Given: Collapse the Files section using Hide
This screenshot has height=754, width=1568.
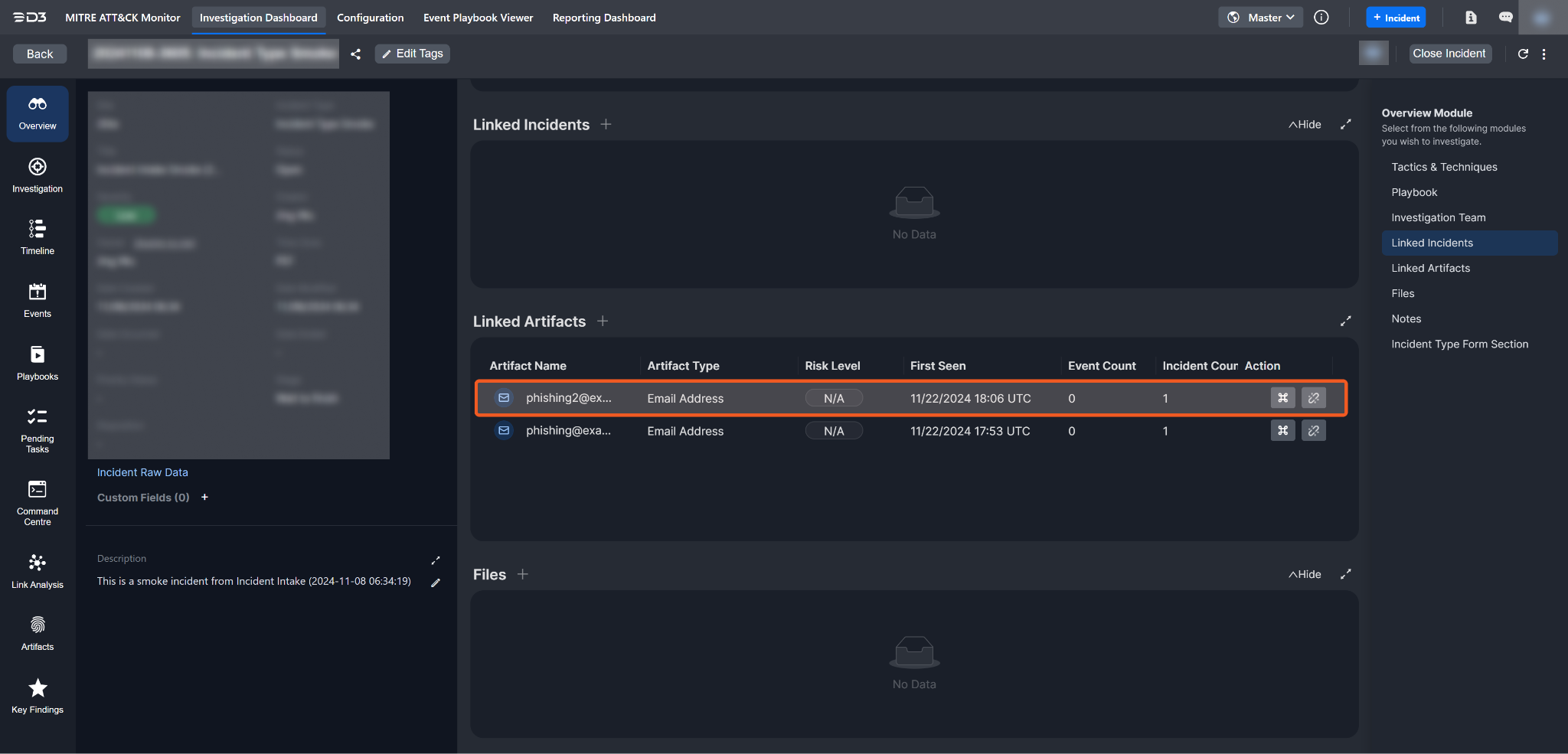Looking at the screenshot, I should (1305, 574).
